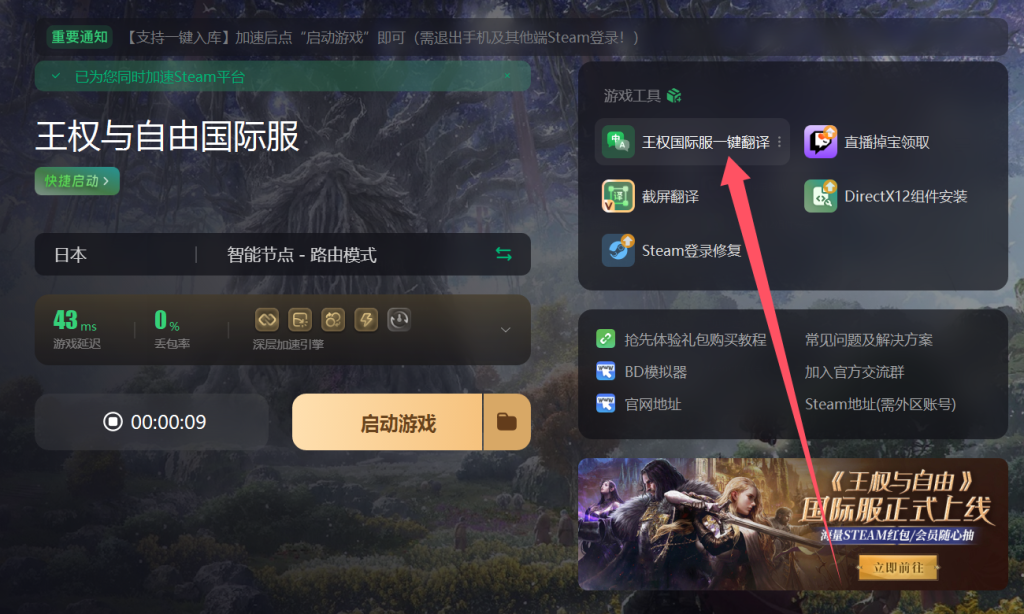Image resolution: width=1024 pixels, height=614 pixels.
Task: Open the 直播掉宝领取 tool icon
Action: tap(820, 142)
